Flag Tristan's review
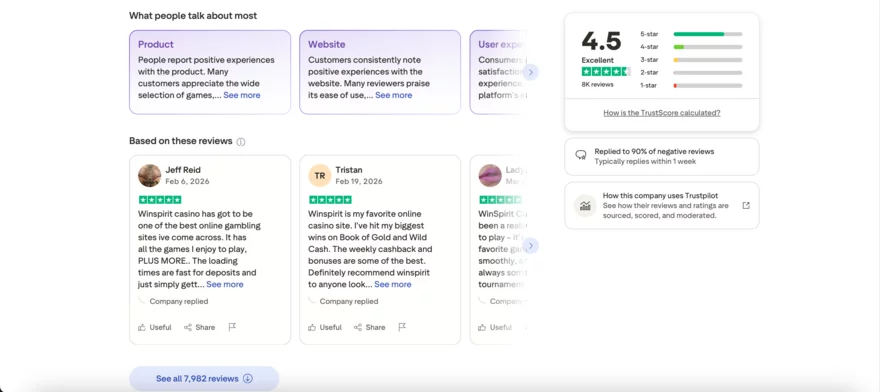This screenshot has width=880, height=392. pyautogui.click(x=402, y=327)
